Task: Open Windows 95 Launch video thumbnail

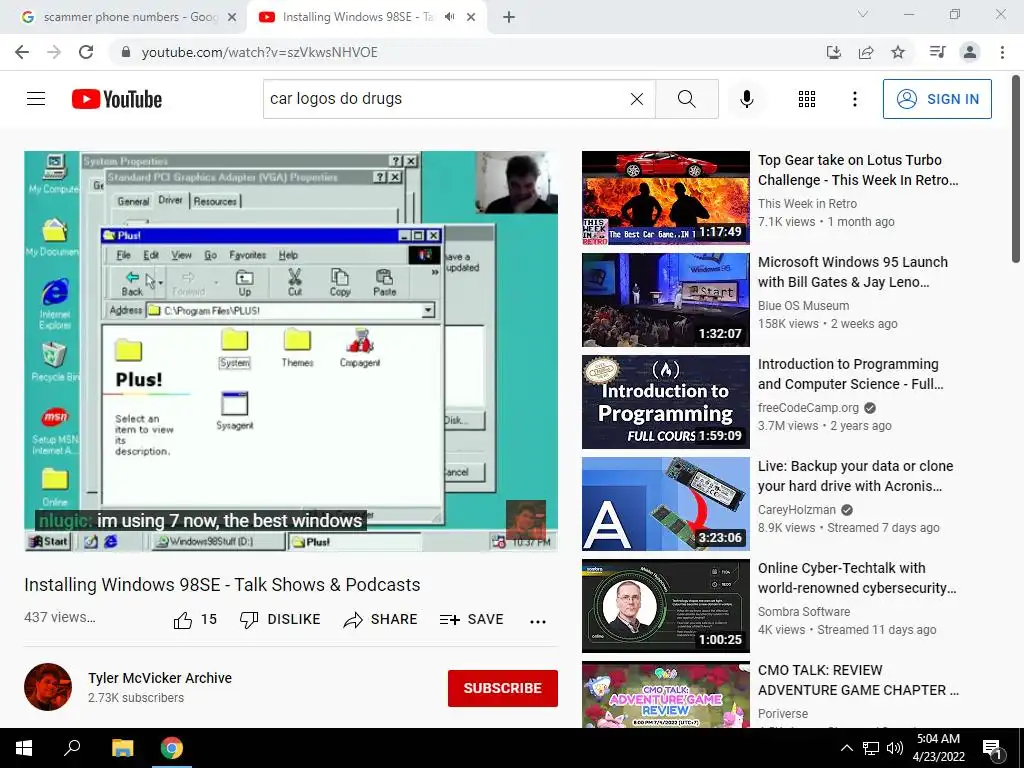Action: click(665, 300)
